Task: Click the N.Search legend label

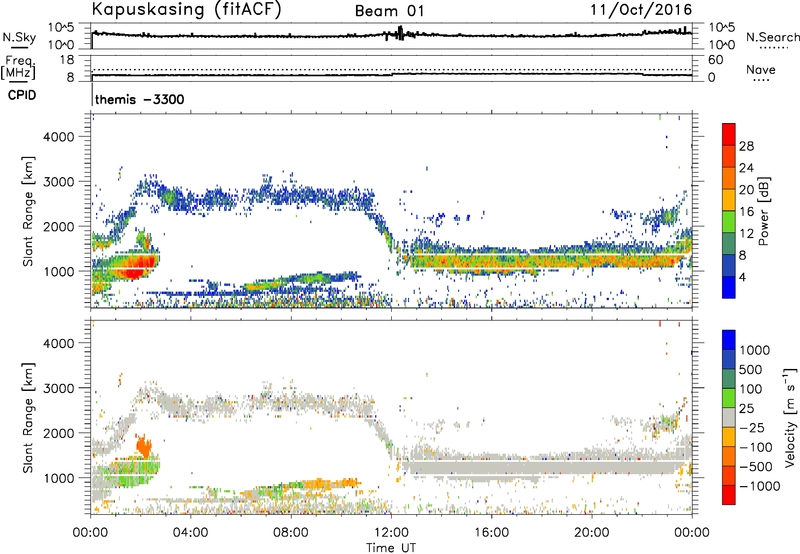Action: tap(772, 37)
